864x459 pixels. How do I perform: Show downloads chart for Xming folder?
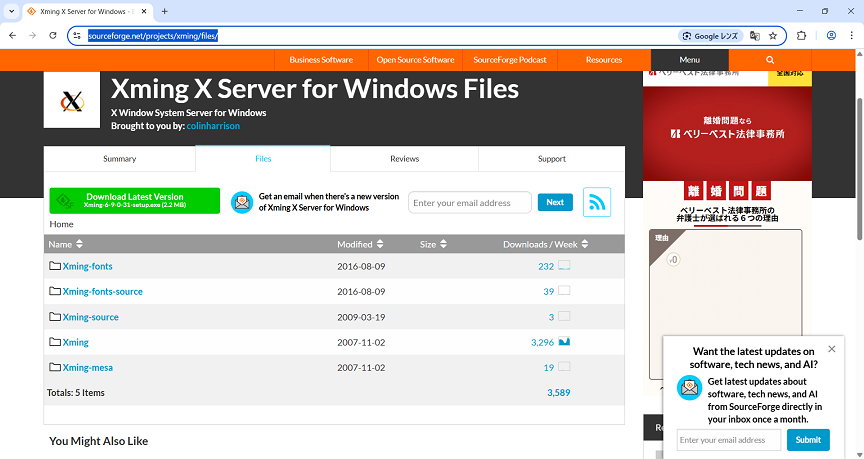(564, 342)
